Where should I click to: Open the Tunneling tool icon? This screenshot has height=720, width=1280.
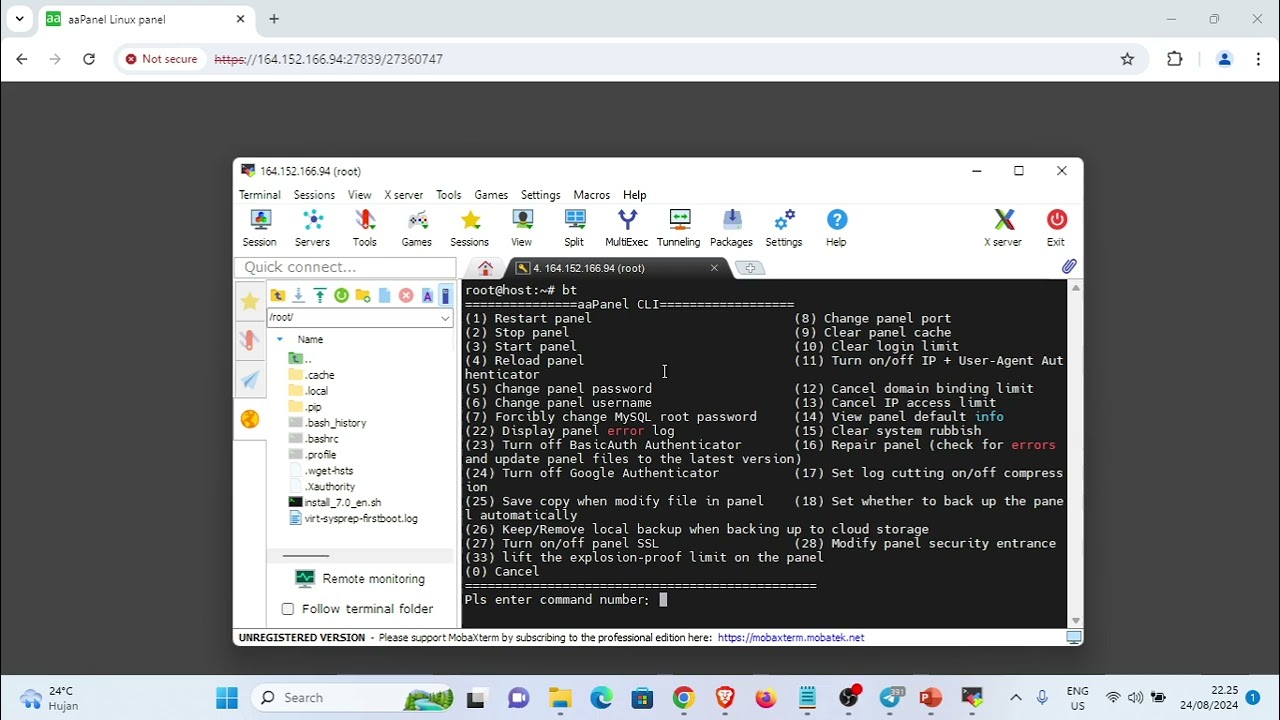pos(679,228)
